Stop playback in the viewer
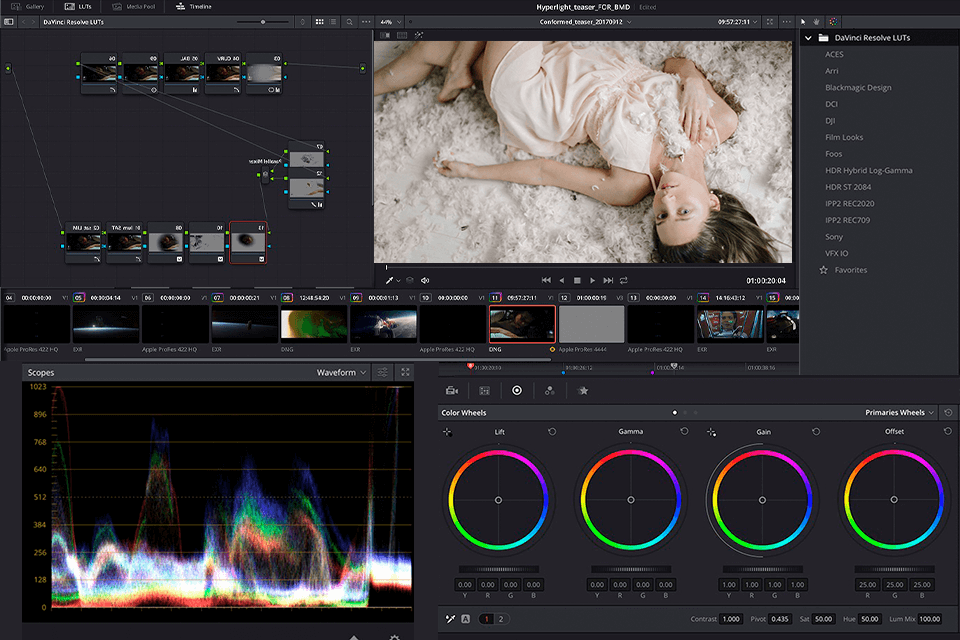Image resolution: width=960 pixels, height=640 pixels. [577, 280]
